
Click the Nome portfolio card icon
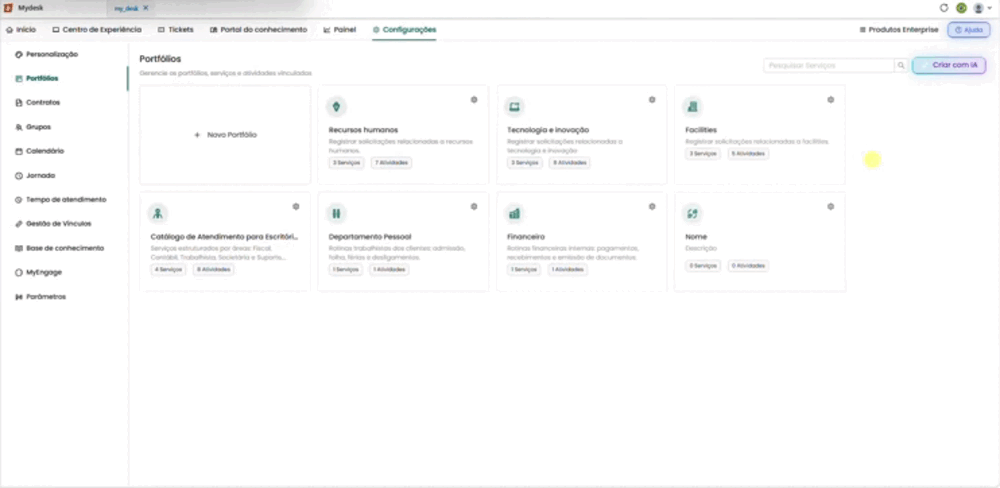(x=693, y=213)
